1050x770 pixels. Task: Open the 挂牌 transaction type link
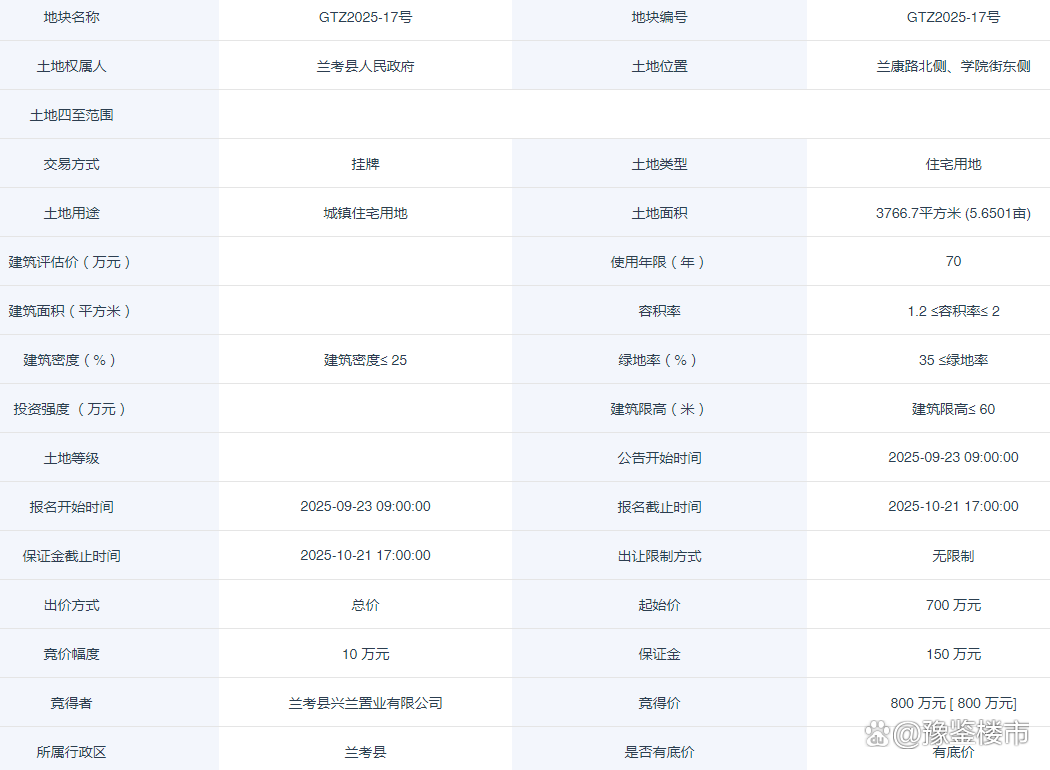pos(365,163)
